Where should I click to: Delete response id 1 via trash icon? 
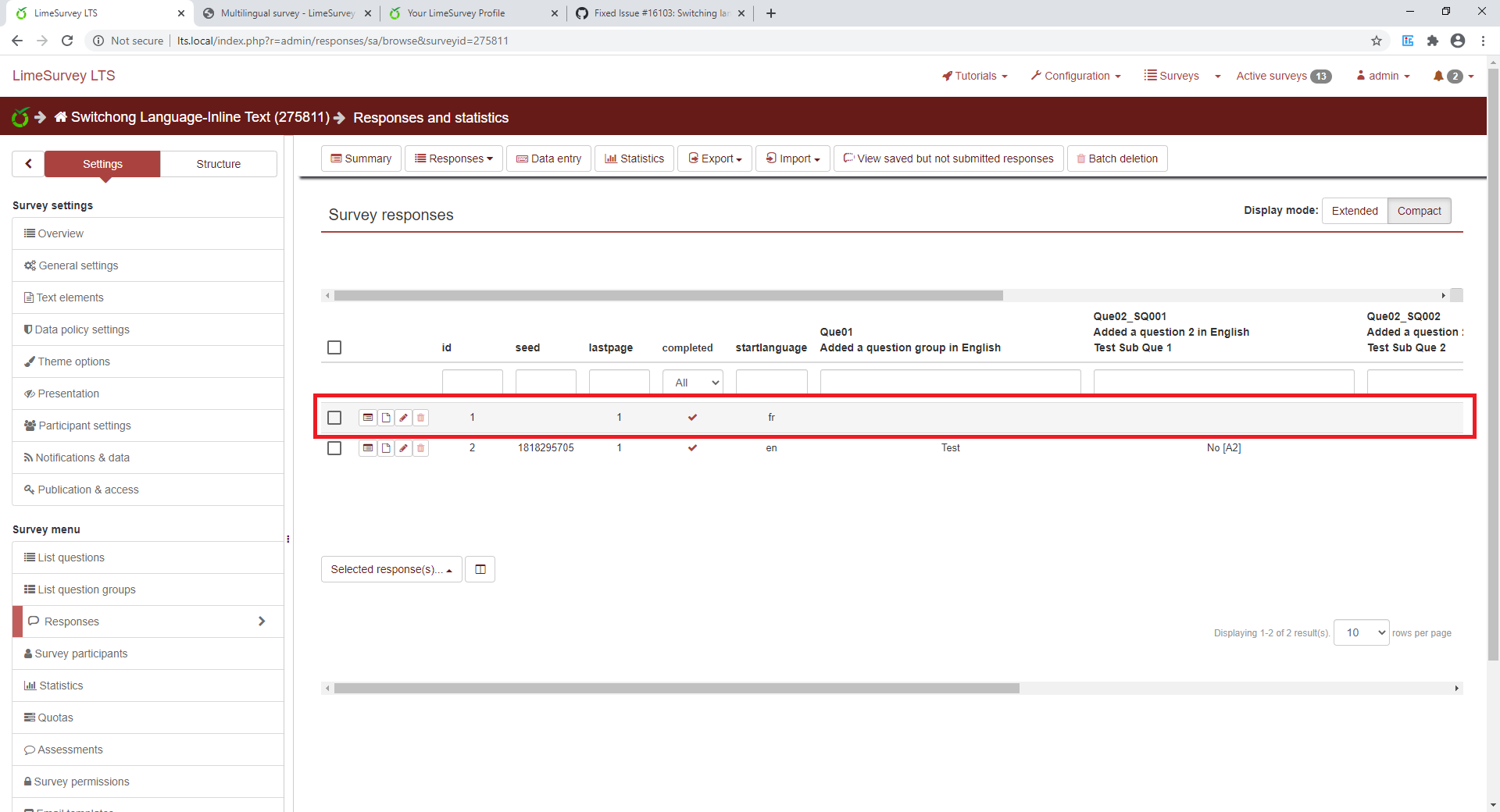(420, 418)
